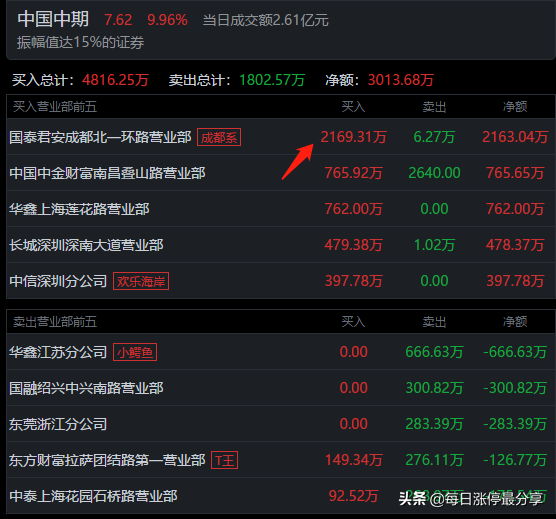The height and width of the screenshot is (519, 556).
Task: Select 长城深圳深南大道营业部 row name
Action: pos(87,245)
